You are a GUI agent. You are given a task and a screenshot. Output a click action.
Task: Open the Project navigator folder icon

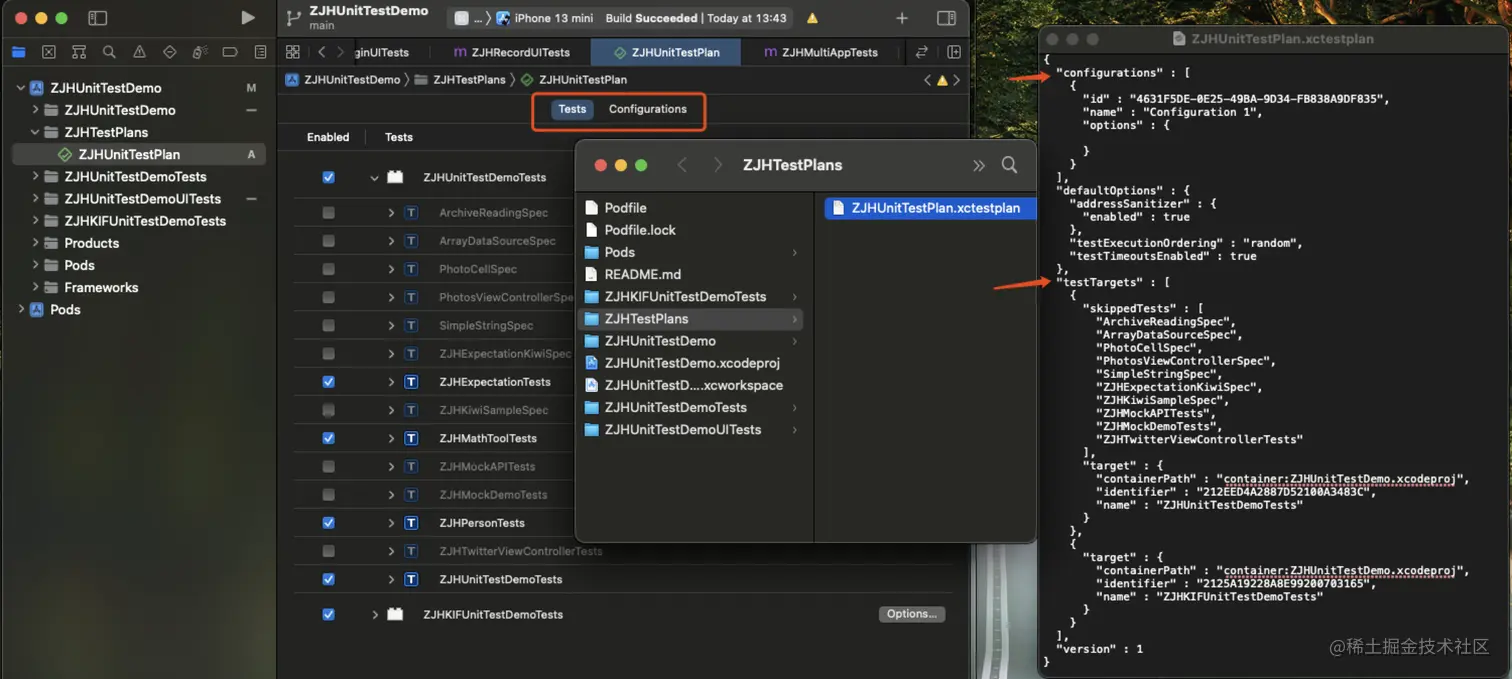click(18, 52)
